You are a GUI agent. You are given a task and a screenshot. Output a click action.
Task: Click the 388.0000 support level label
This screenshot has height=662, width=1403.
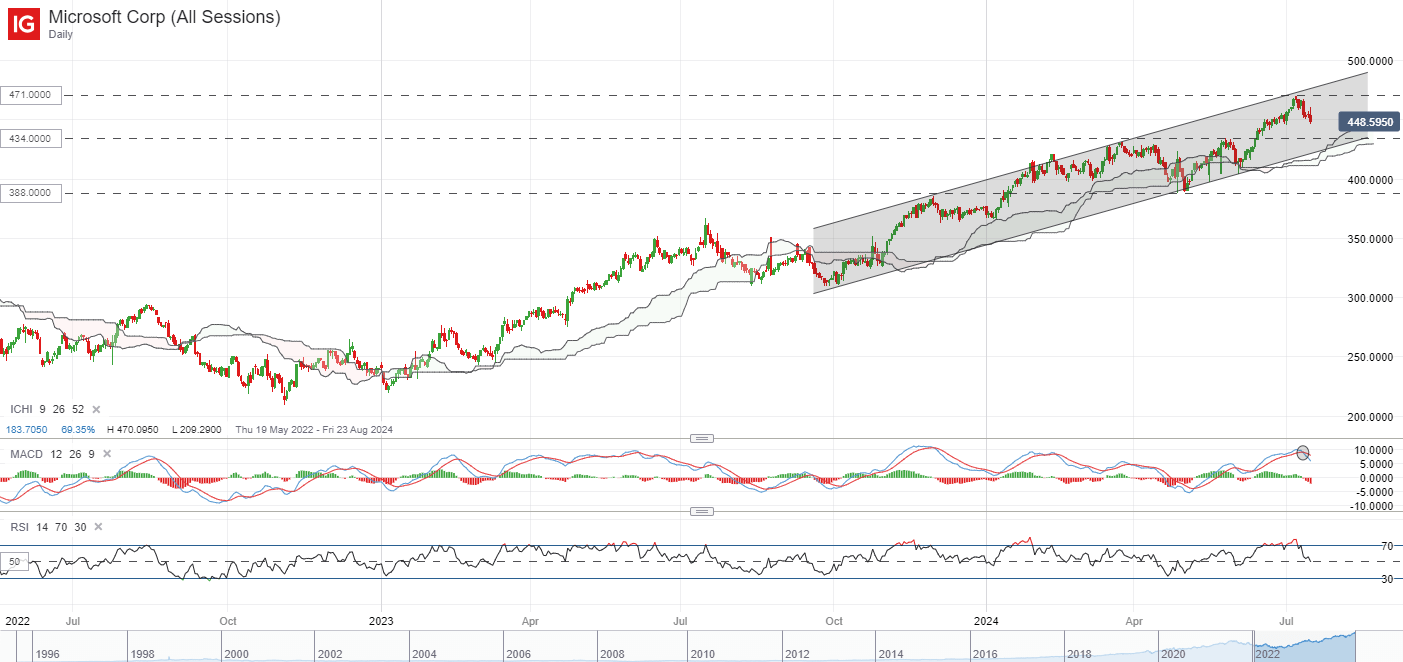click(31, 193)
